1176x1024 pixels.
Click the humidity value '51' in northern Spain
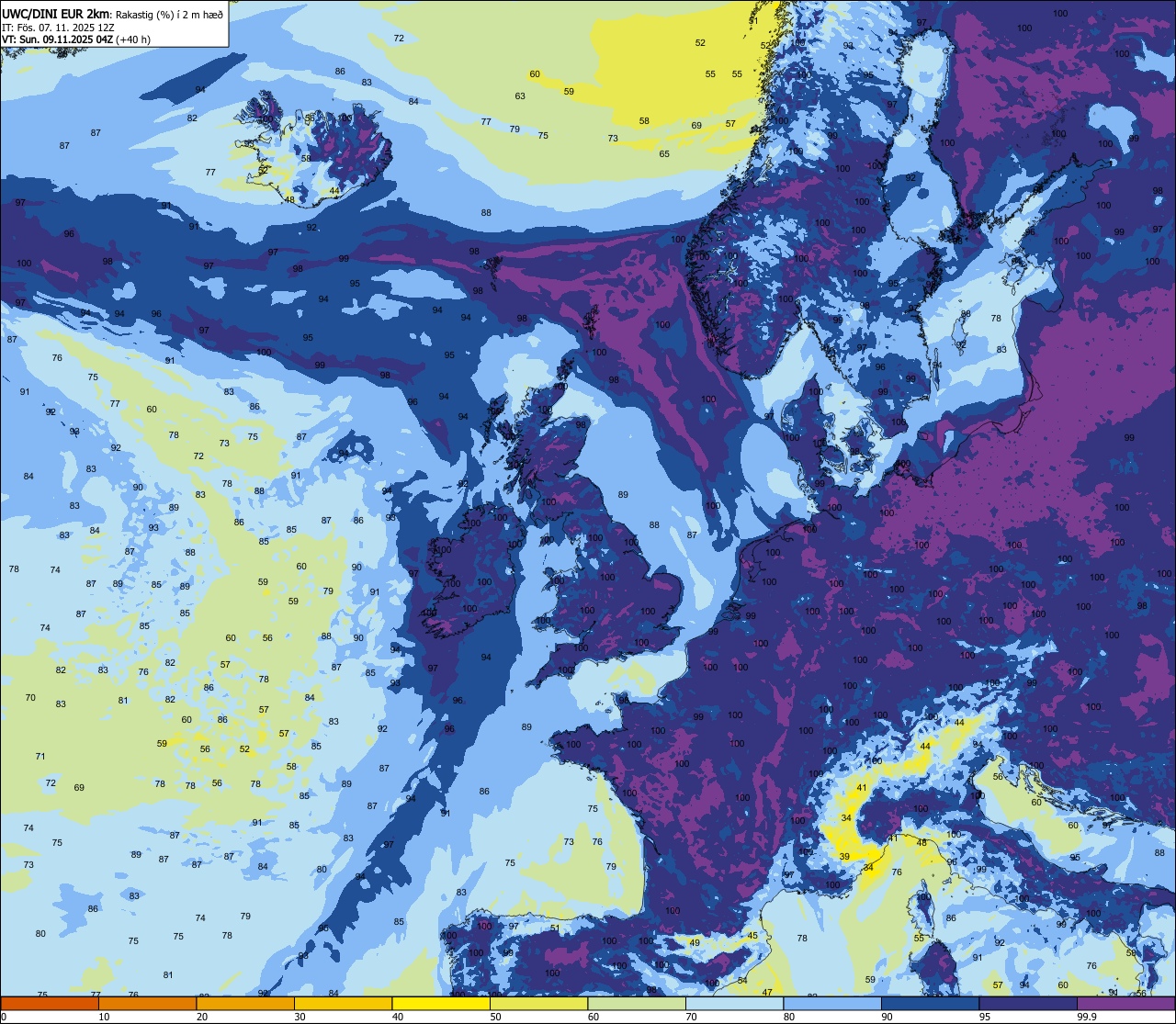[x=555, y=928]
